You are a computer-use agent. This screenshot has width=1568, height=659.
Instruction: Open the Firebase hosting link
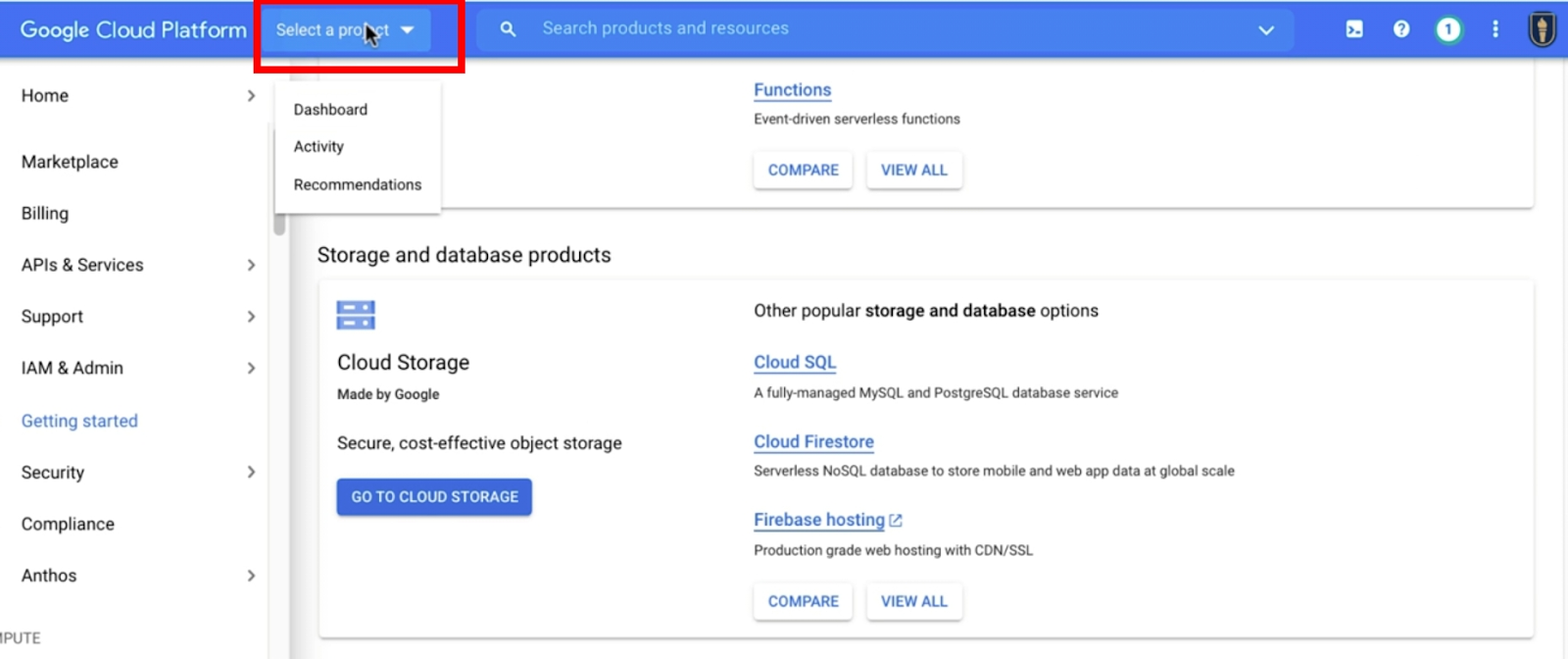click(819, 520)
